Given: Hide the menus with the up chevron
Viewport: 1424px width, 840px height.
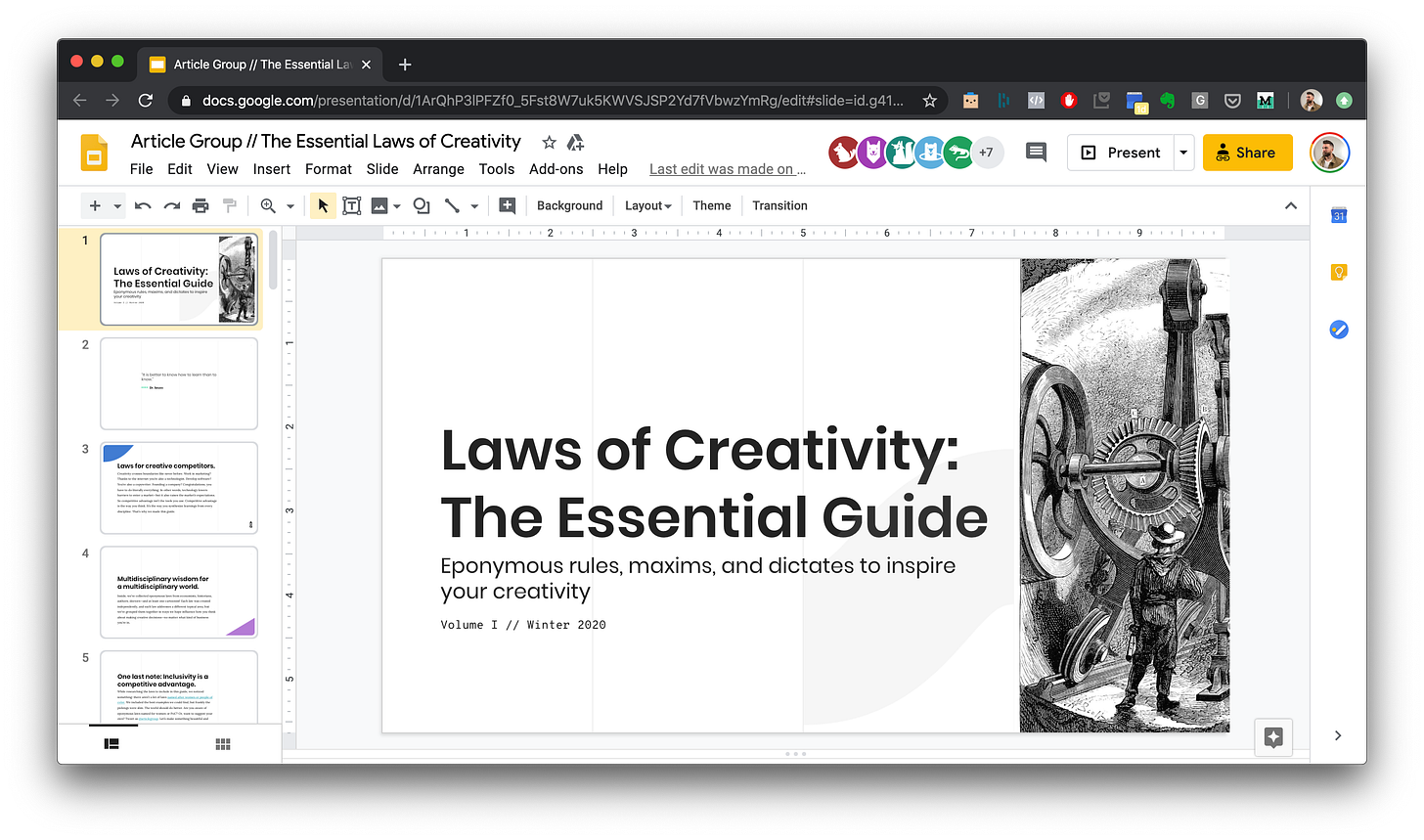Looking at the screenshot, I should tap(1291, 205).
